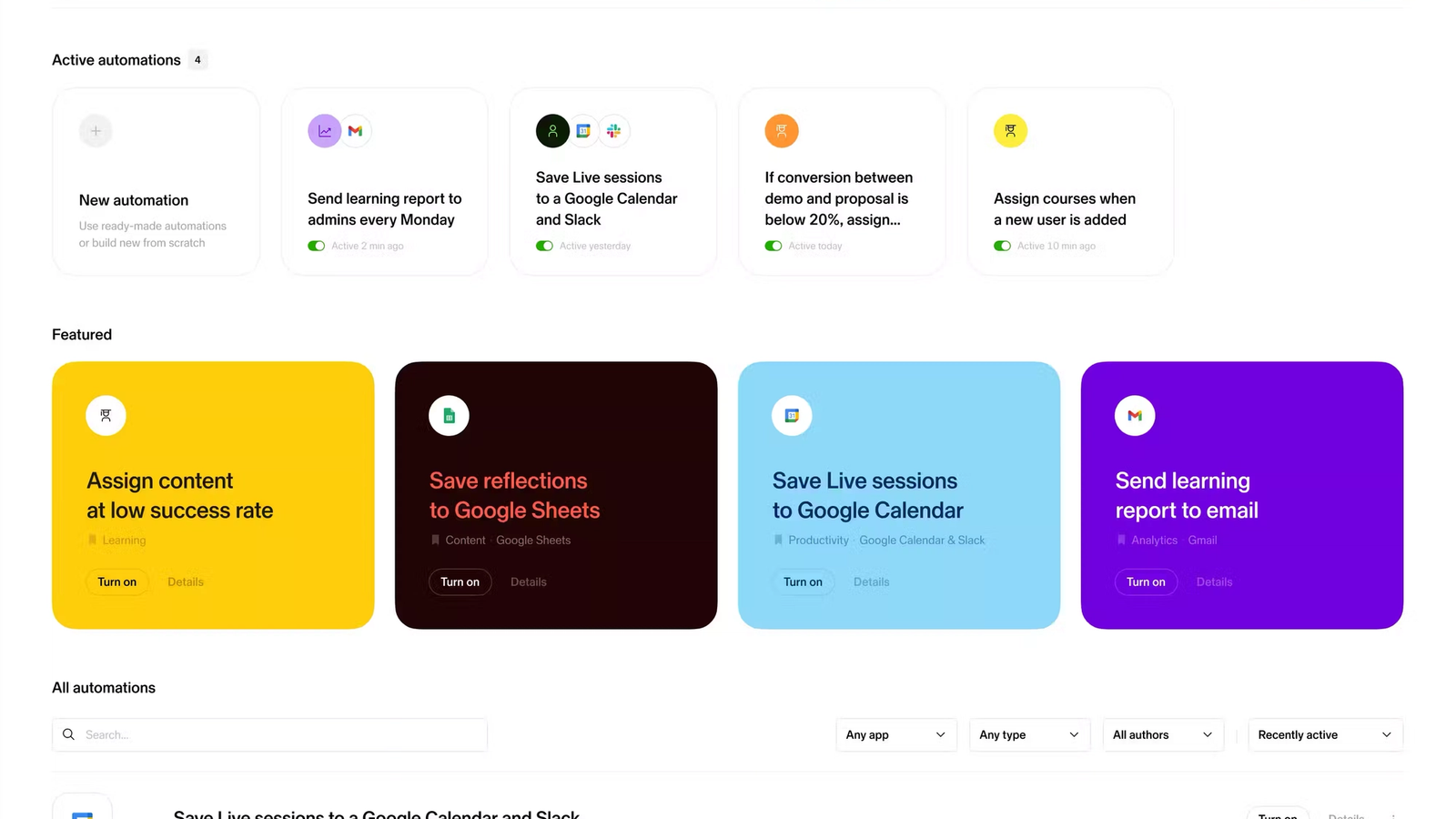Screen dimensions: 1456x819
Task: Click the white circle icon on Assign content card
Action: (x=106, y=416)
